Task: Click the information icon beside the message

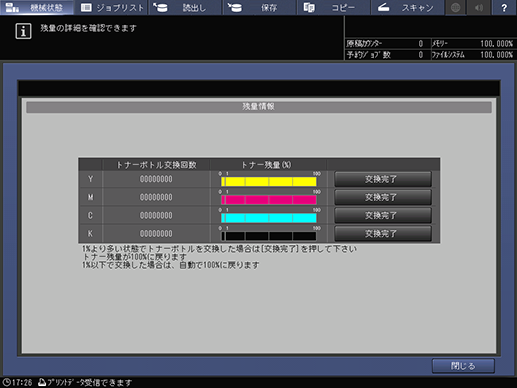Action: click(23, 31)
